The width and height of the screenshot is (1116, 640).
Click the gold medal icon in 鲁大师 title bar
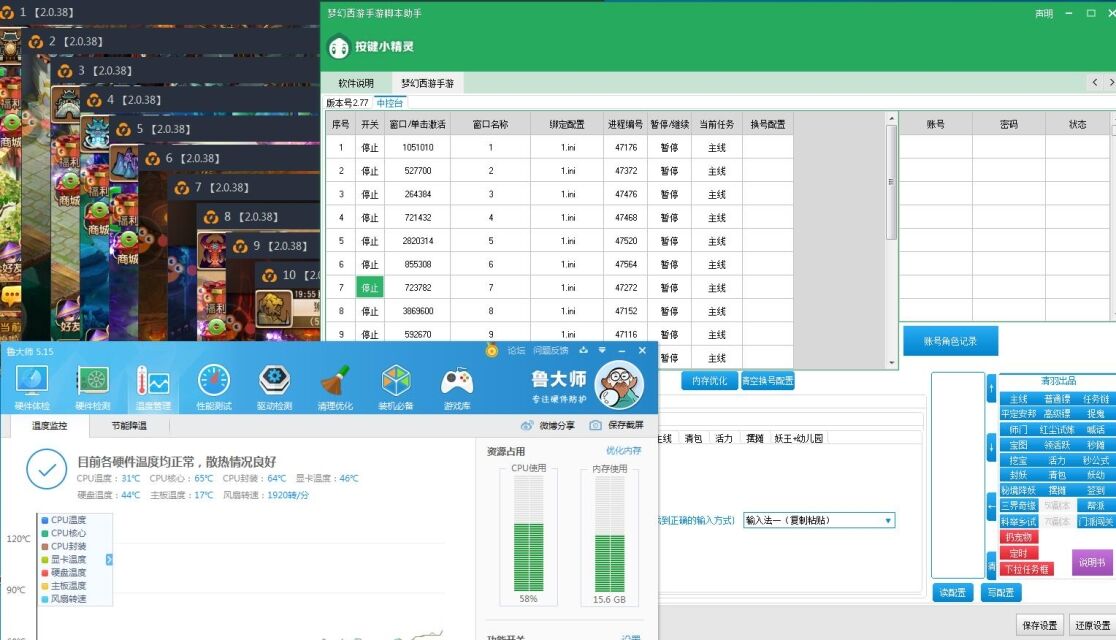pyautogui.click(x=491, y=350)
